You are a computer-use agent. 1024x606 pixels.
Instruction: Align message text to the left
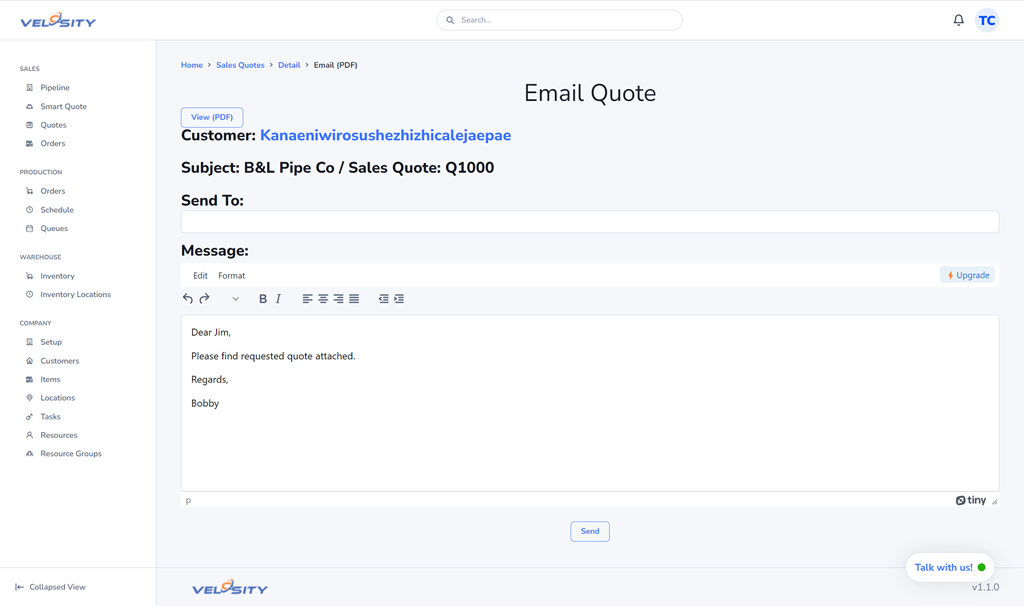(307, 299)
